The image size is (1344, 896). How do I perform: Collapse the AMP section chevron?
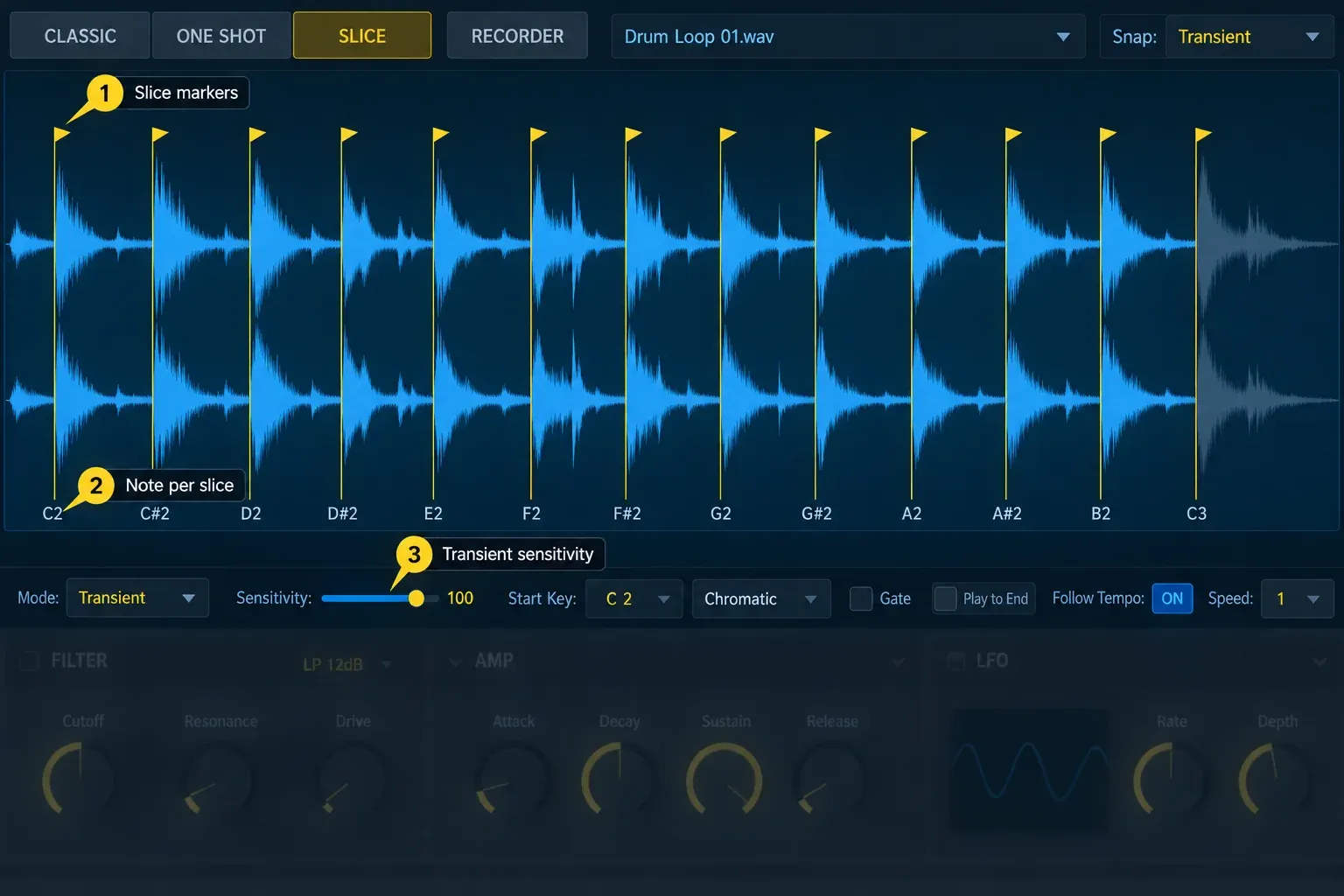click(455, 661)
